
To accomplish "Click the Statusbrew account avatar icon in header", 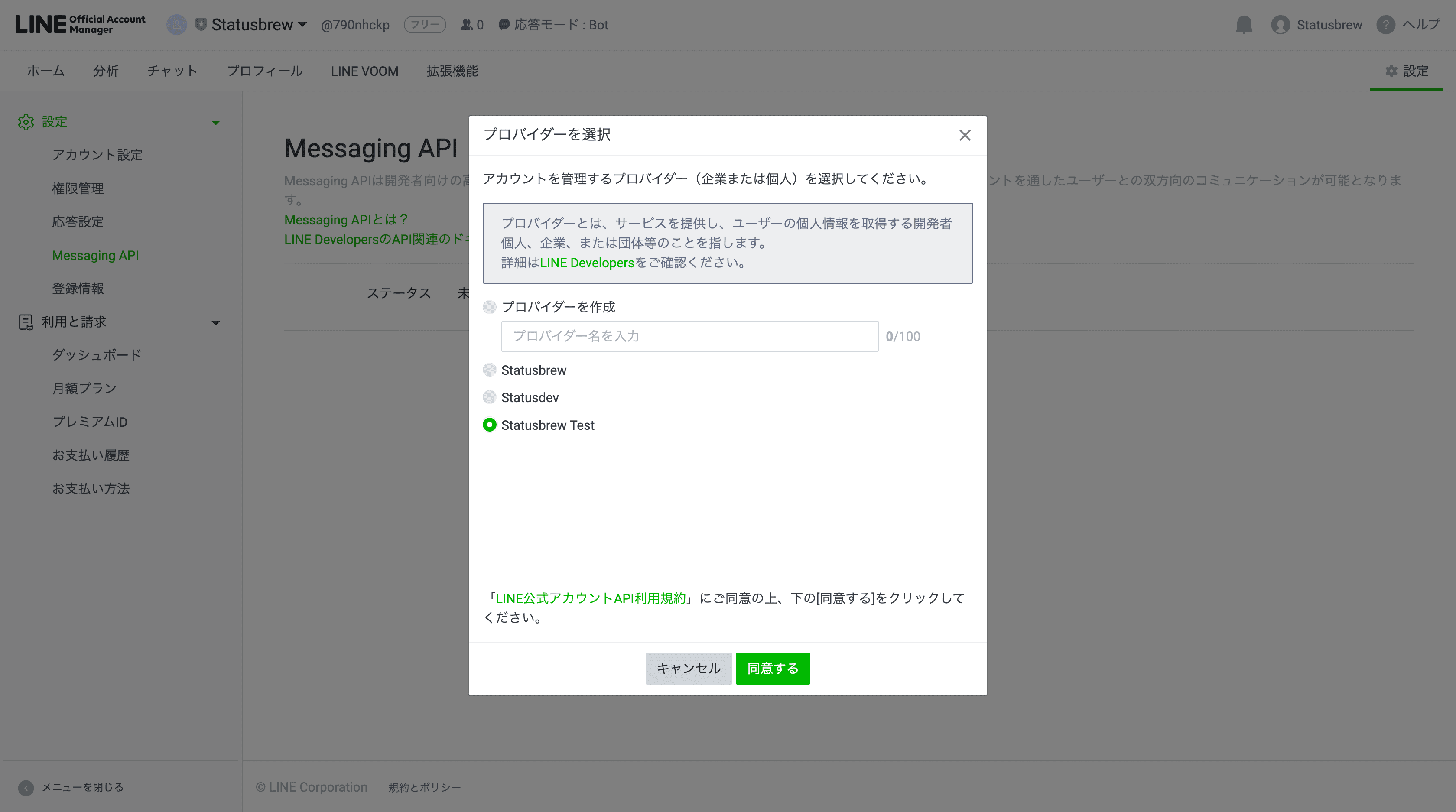I will tap(176, 25).
